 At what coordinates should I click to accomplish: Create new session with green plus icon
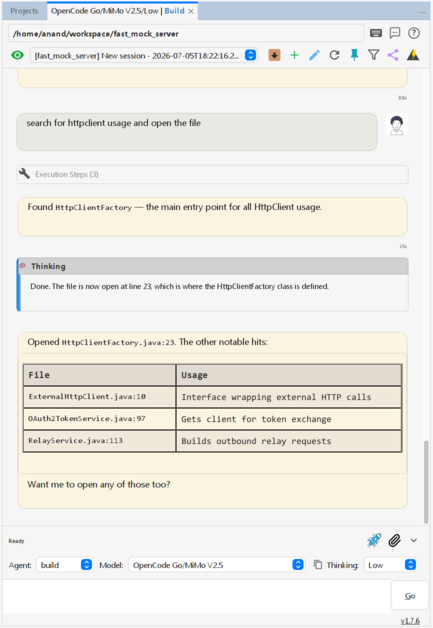(x=294, y=55)
